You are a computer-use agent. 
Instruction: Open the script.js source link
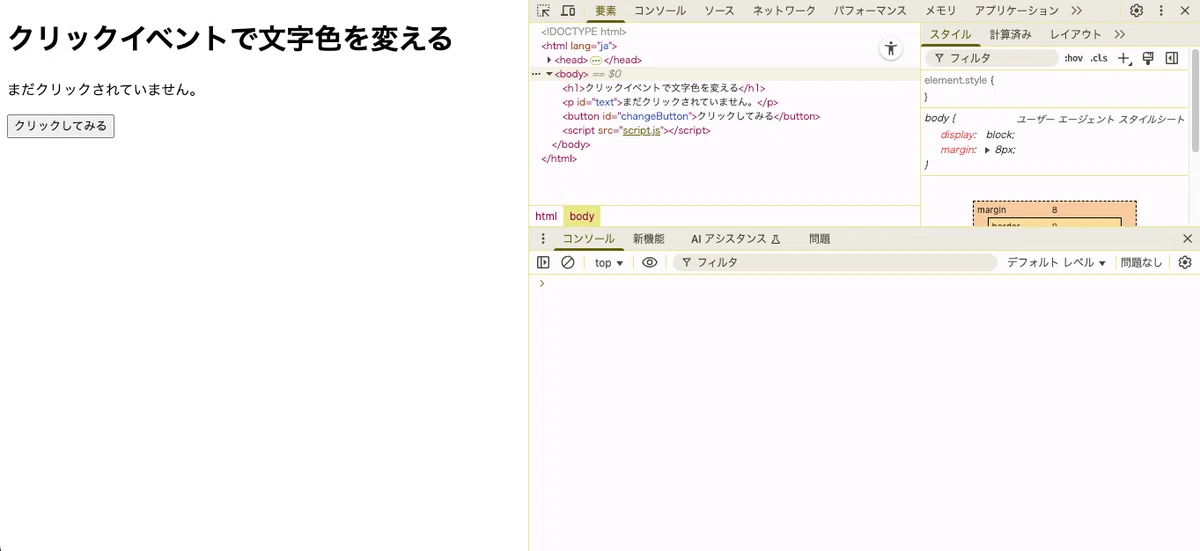641,130
